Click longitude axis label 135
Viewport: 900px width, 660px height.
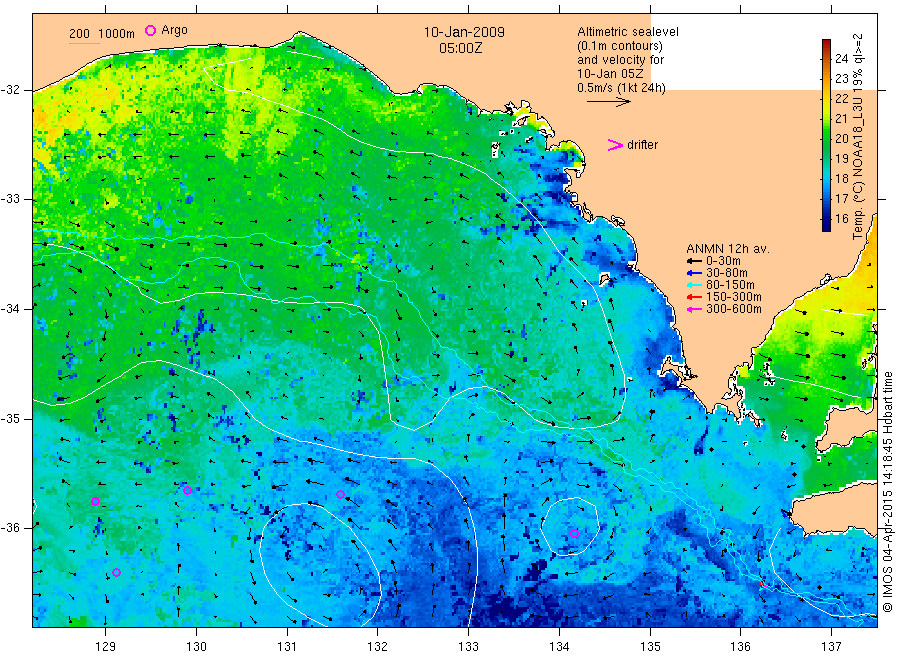pos(650,647)
